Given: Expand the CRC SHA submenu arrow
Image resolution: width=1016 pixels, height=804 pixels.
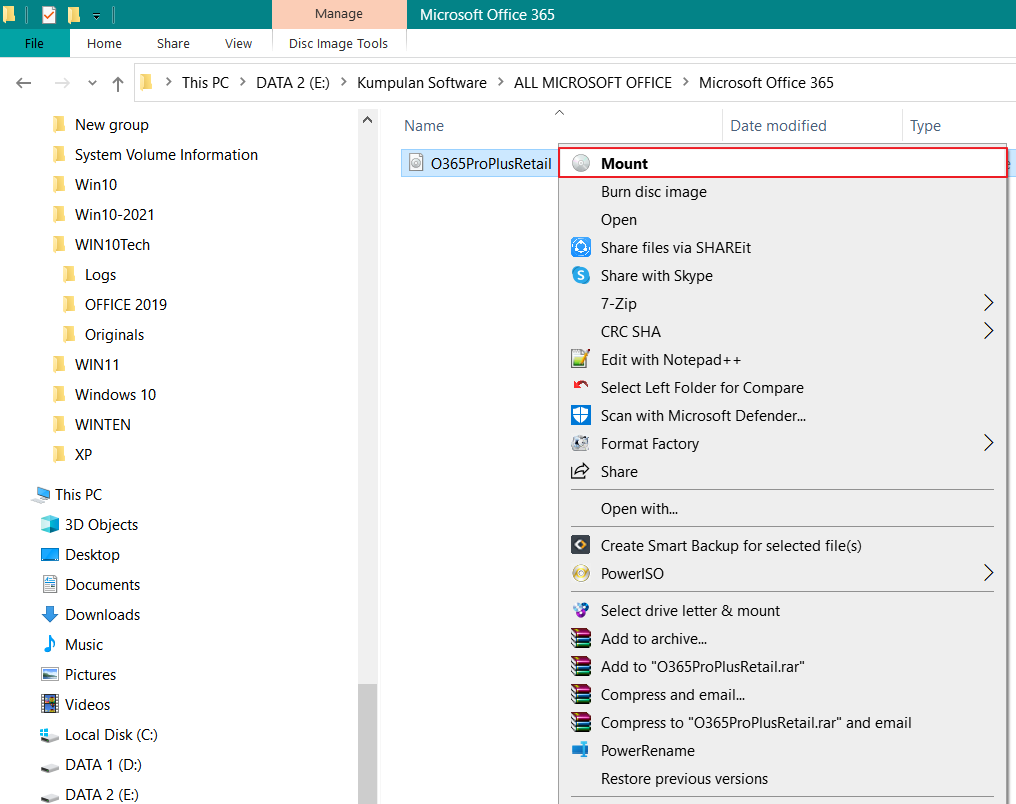Looking at the screenshot, I should [x=988, y=330].
